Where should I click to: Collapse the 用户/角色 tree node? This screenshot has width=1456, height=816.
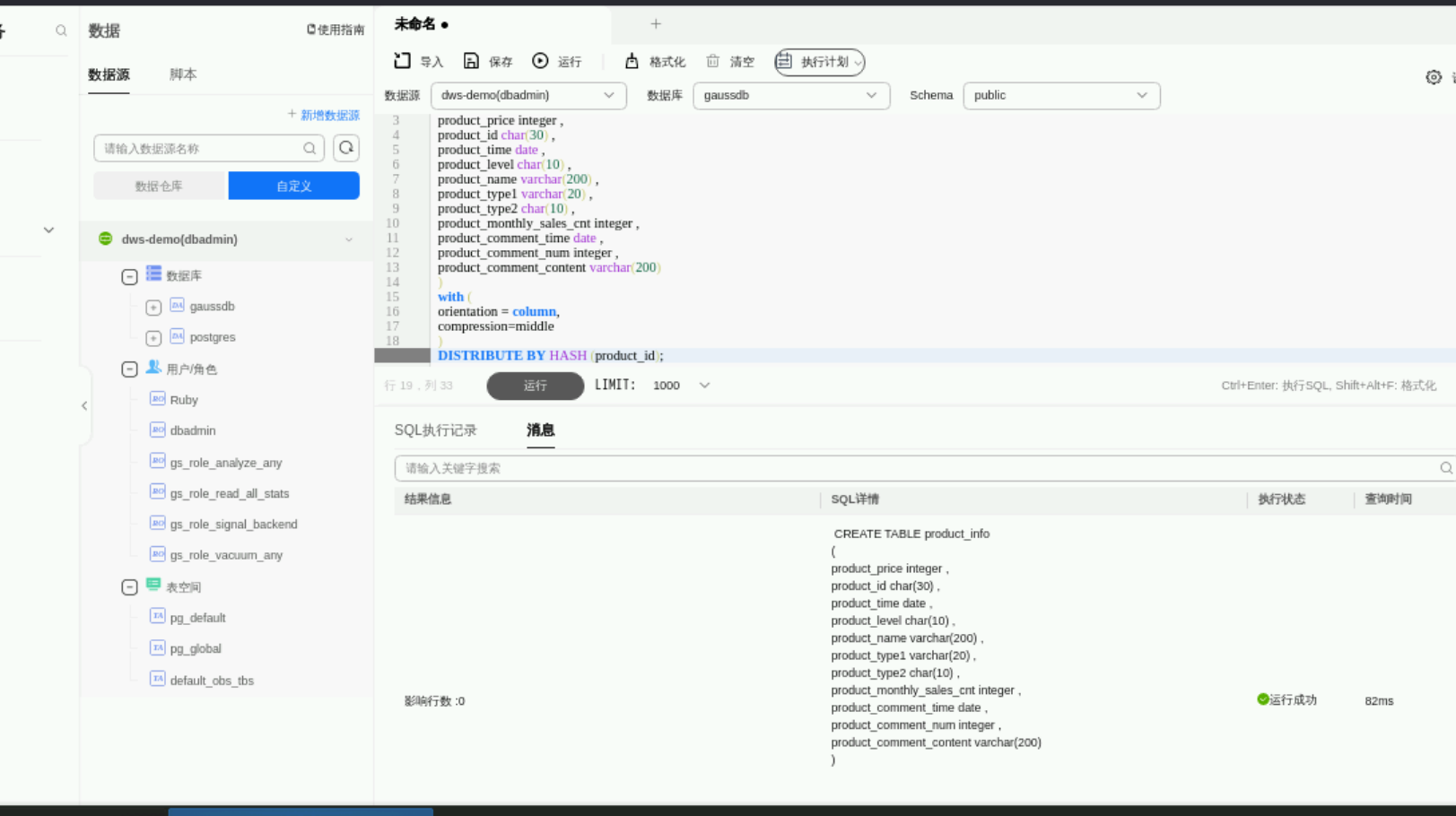[129, 369]
